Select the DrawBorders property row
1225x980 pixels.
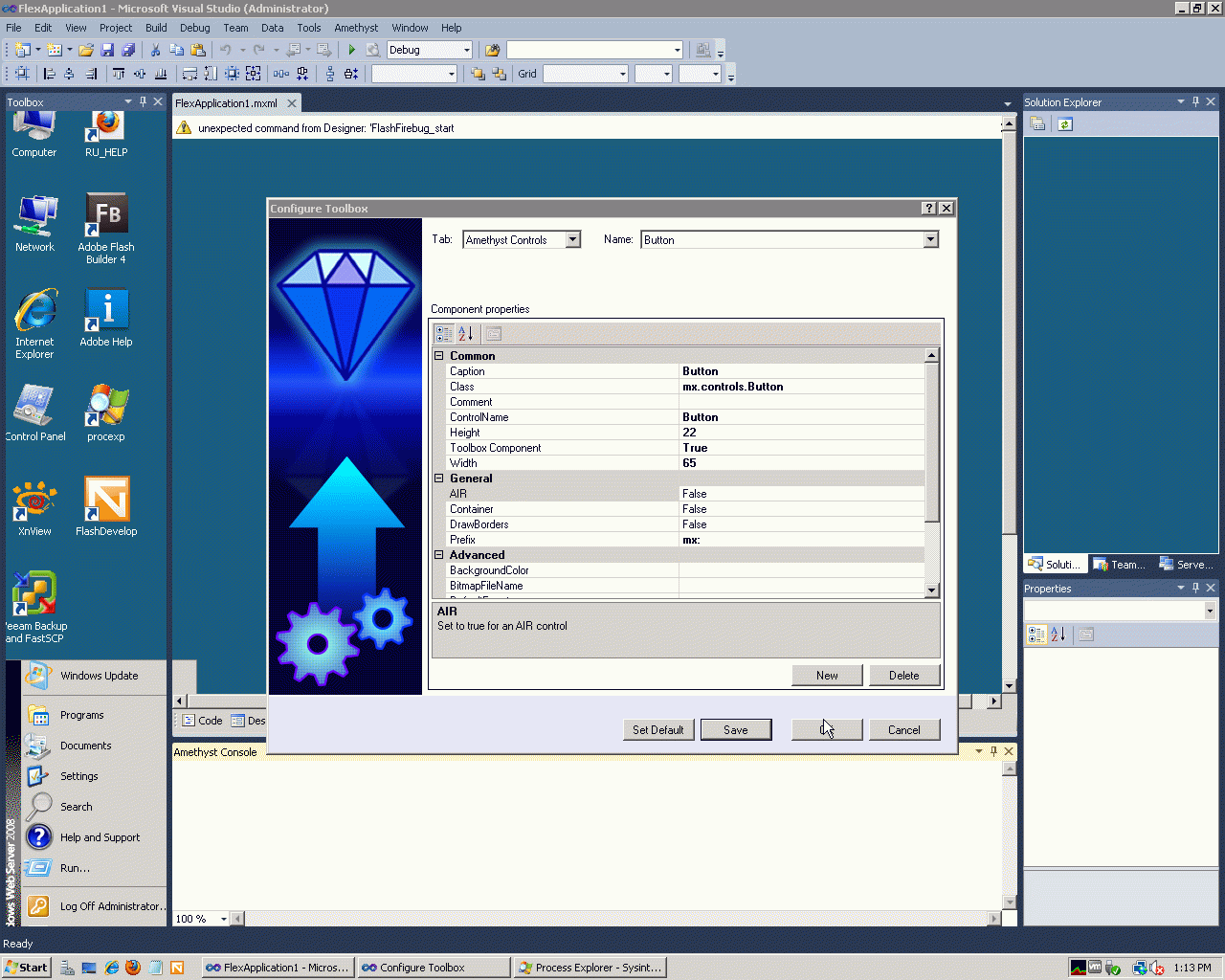click(x=679, y=524)
